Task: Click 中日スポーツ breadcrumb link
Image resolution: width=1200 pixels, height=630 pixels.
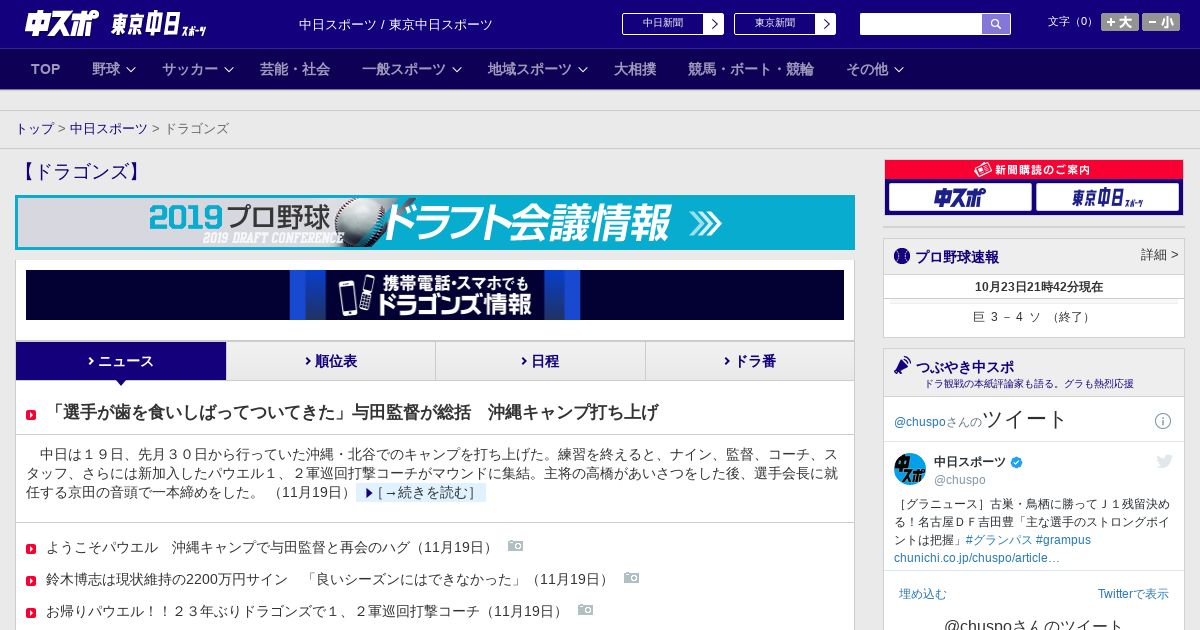Action: pyautogui.click(x=109, y=129)
